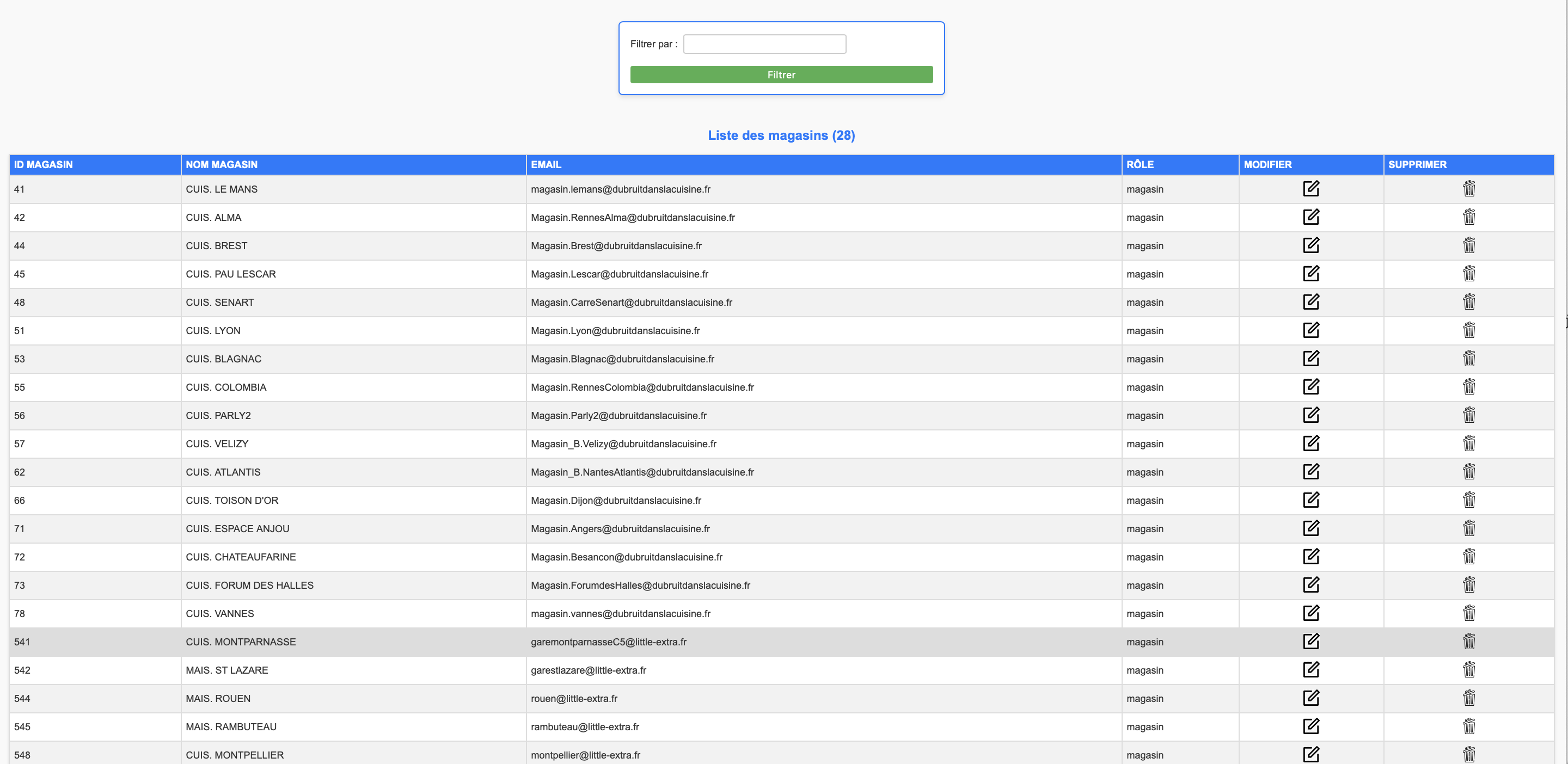Click trash icon for CUIS. ALMA
1568x764 pixels.
(1469, 217)
